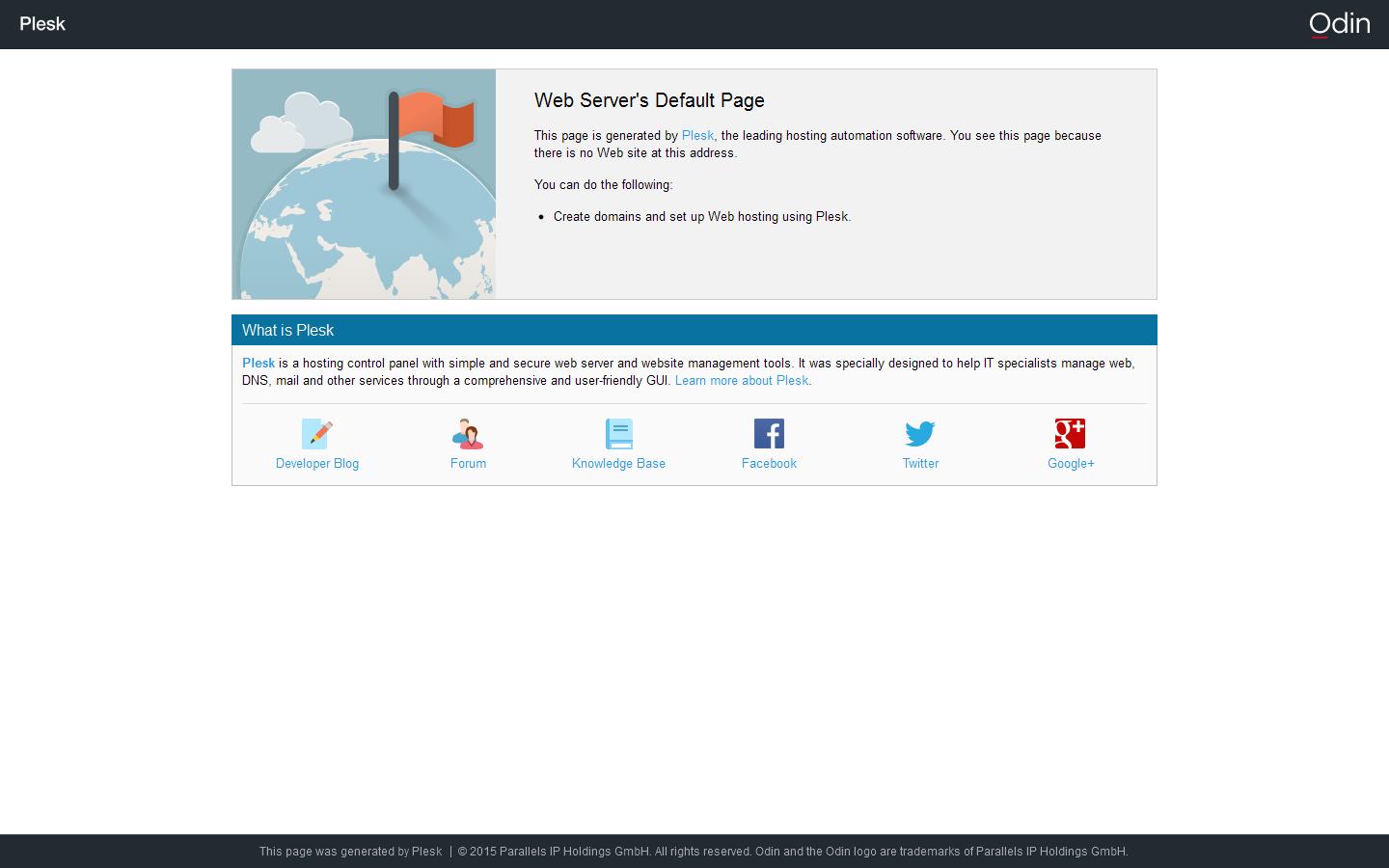Screen dimensions: 1389x868
Task: Click the Plesk link in the What is Plesk section
Action: coord(259,364)
